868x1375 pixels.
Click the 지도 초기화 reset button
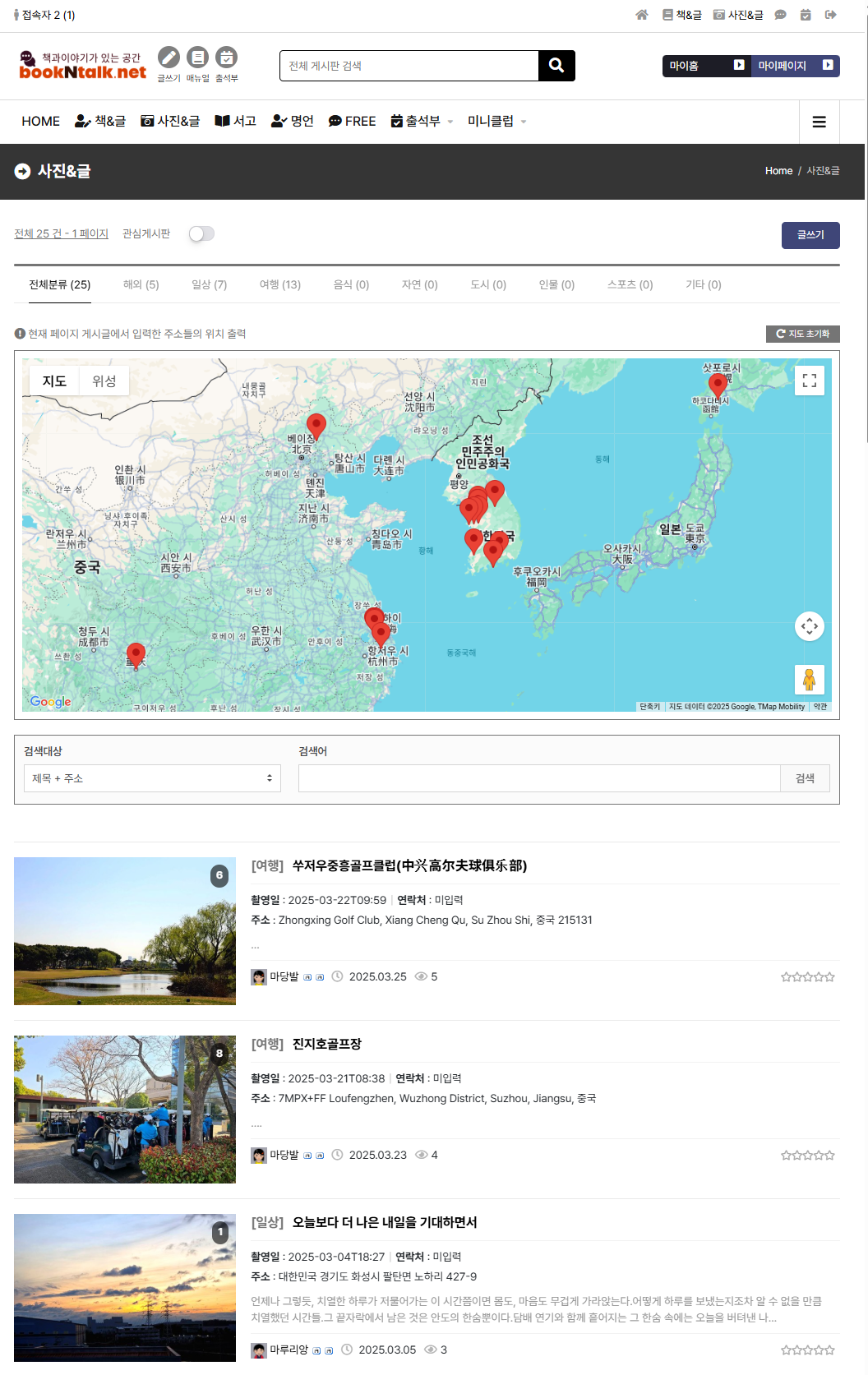(x=802, y=334)
